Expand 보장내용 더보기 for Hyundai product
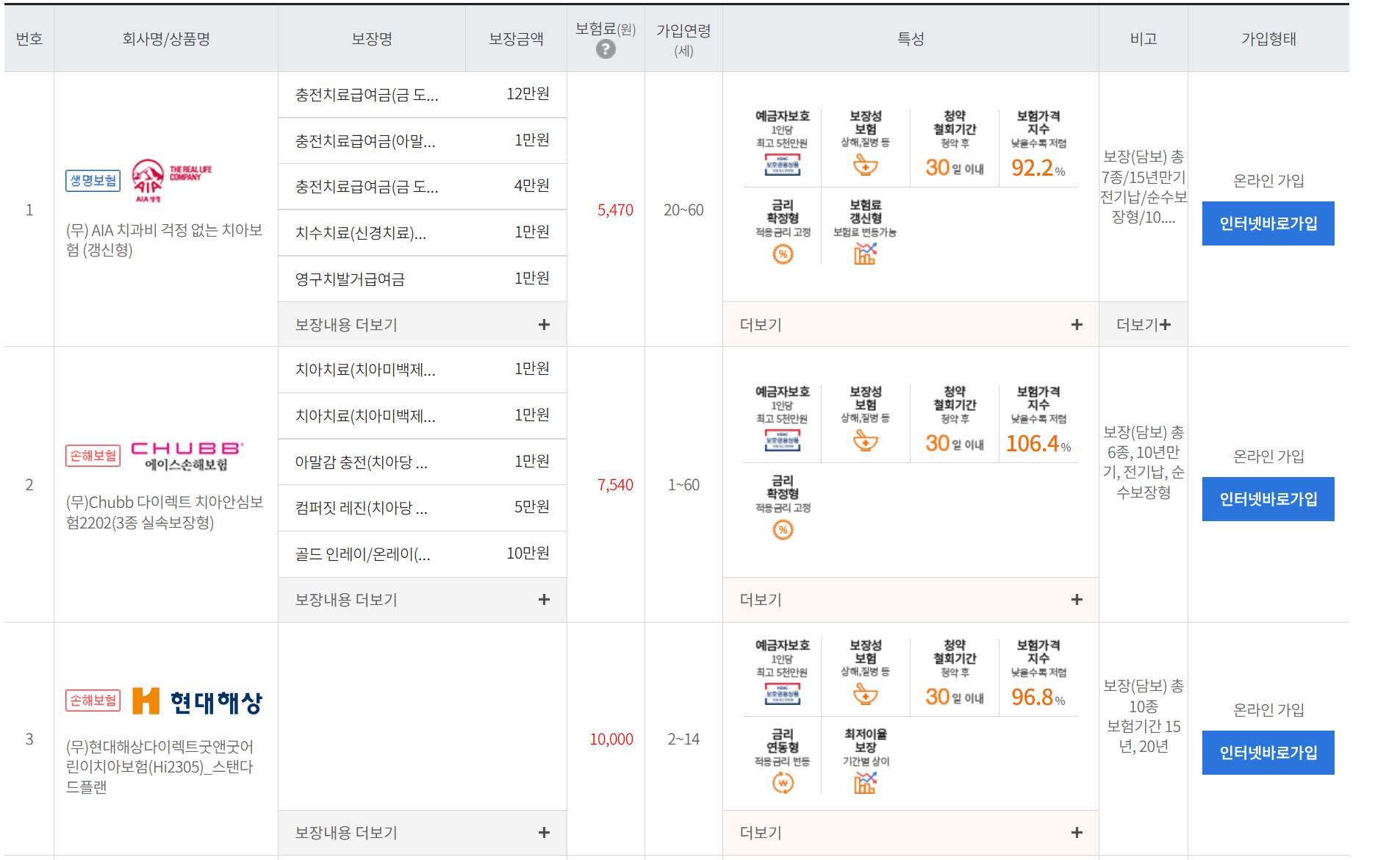The height and width of the screenshot is (860, 1400). 422,833
